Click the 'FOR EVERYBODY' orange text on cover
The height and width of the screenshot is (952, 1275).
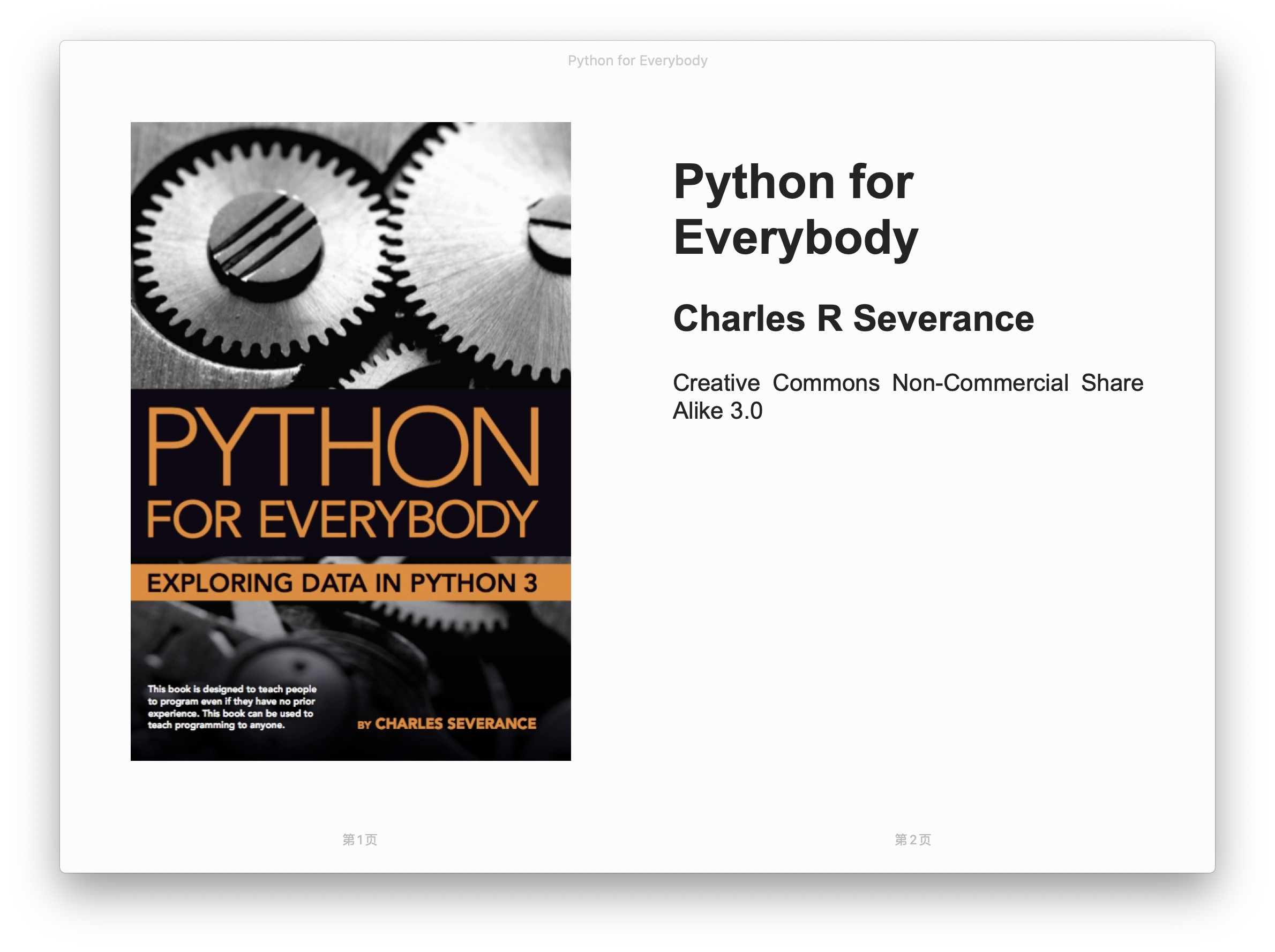(342, 519)
